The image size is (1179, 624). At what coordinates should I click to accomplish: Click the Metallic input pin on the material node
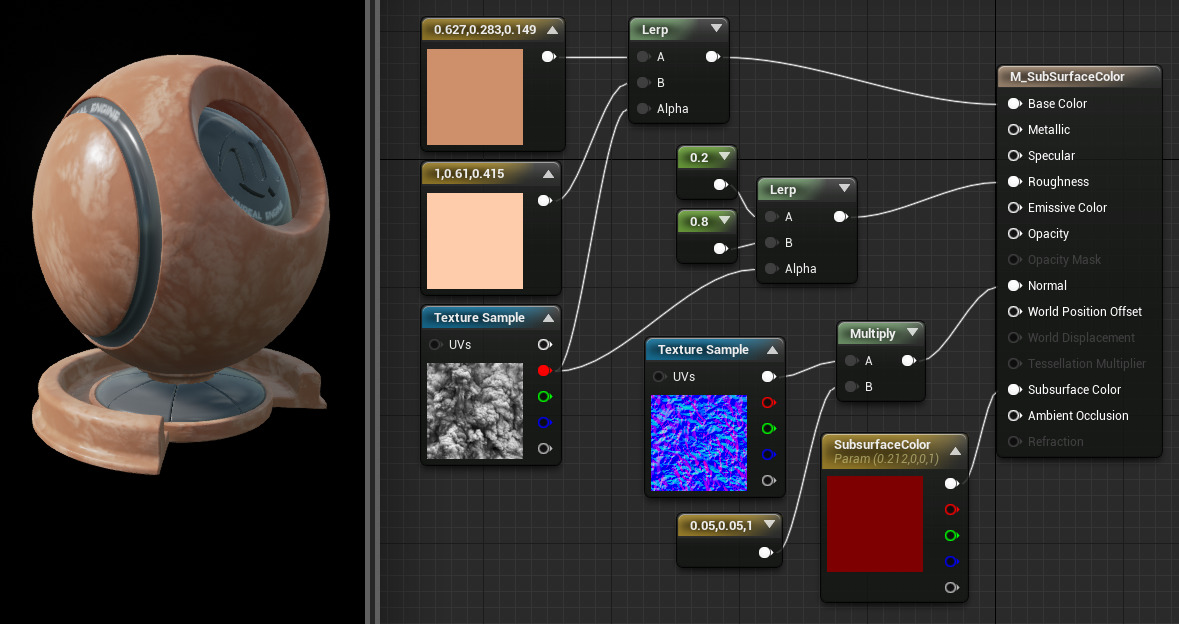pyautogui.click(x=1014, y=130)
